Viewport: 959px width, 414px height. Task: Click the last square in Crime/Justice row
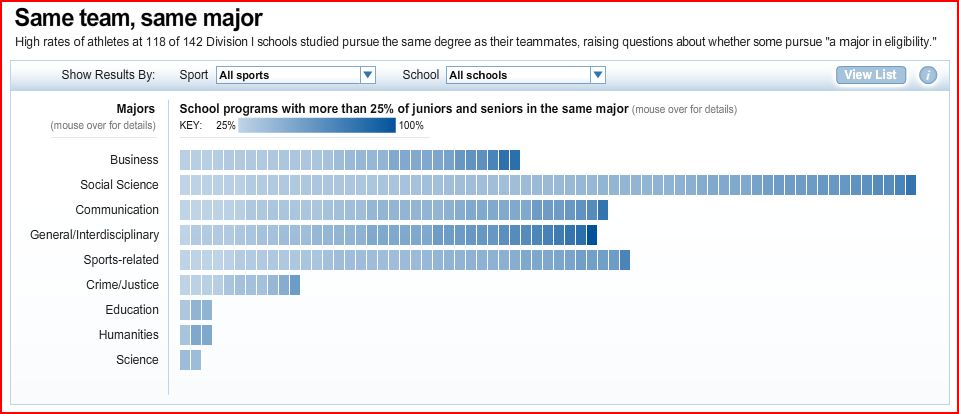pos(295,285)
